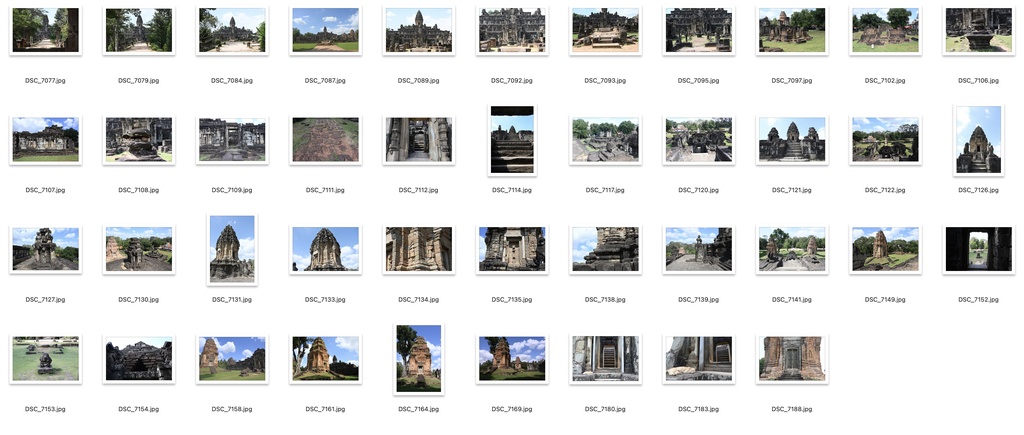Image resolution: width=1024 pixels, height=435 pixels.
Task: Click the DSC_7117.jpg thumbnail
Action: [605, 140]
